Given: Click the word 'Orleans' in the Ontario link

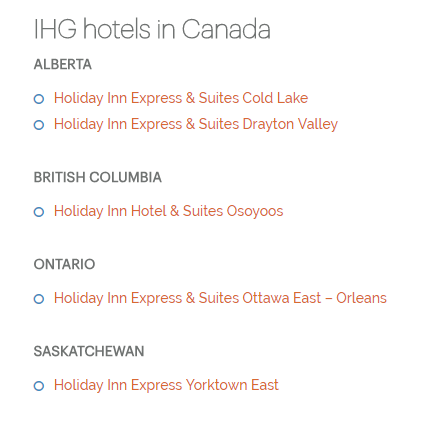Looking at the screenshot, I should [361, 298].
